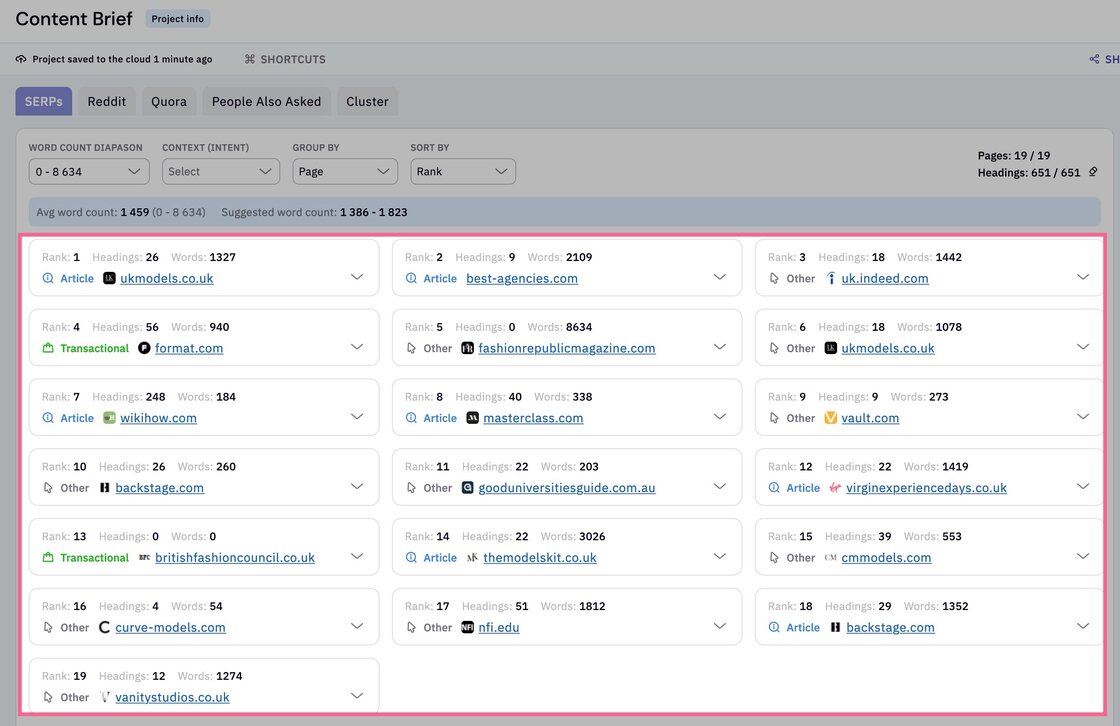Select the SERPs tab
The image size is (1120, 726).
click(x=44, y=101)
